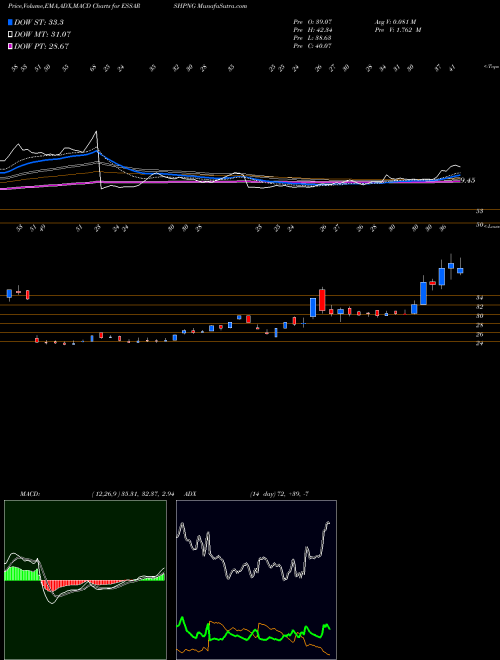Click the 'Avg V: 0.981 M' value
The height and width of the screenshot is (660, 500).
tap(395, 22)
